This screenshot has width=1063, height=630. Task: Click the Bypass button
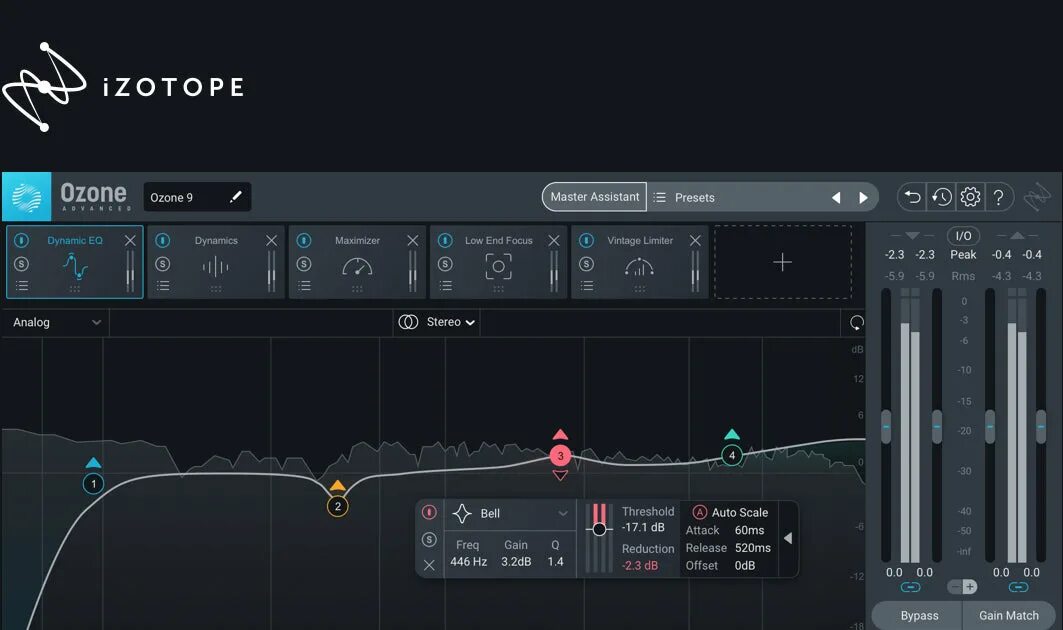919,616
